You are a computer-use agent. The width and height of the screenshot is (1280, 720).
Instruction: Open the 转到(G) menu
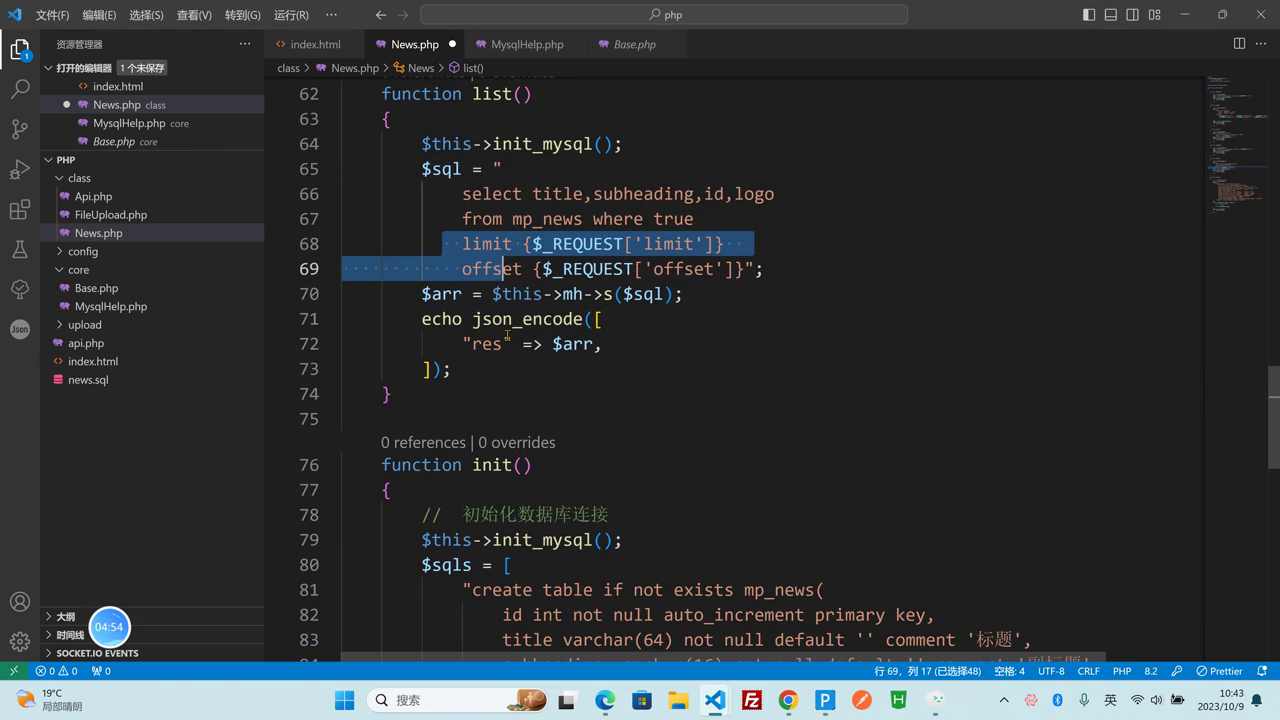(x=242, y=15)
